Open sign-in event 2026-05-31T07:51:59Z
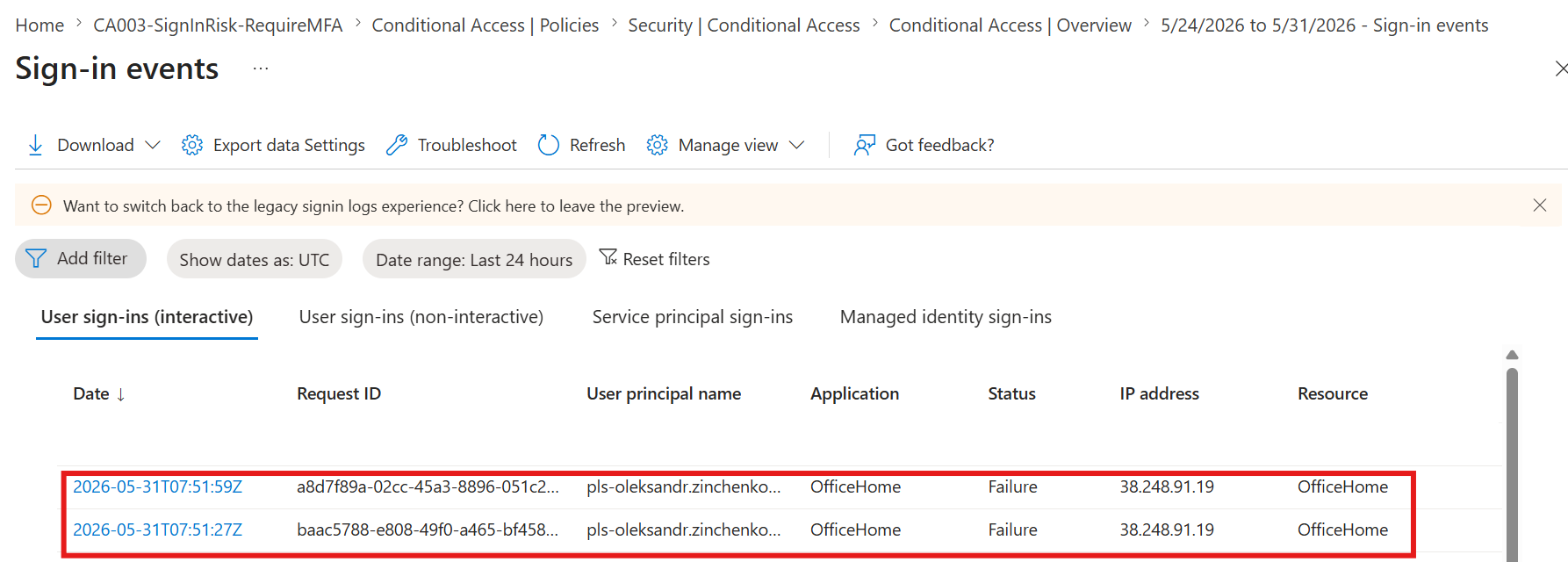1568x562 pixels. coord(158,486)
